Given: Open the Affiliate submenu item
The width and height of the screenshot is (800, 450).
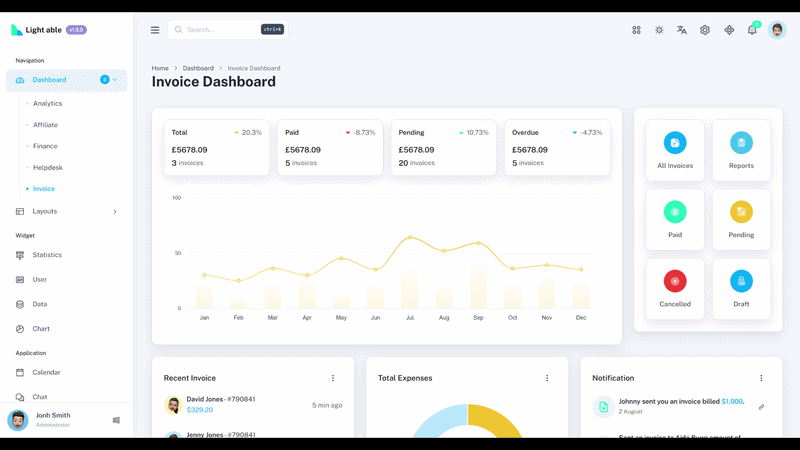Looking at the screenshot, I should (x=45, y=125).
